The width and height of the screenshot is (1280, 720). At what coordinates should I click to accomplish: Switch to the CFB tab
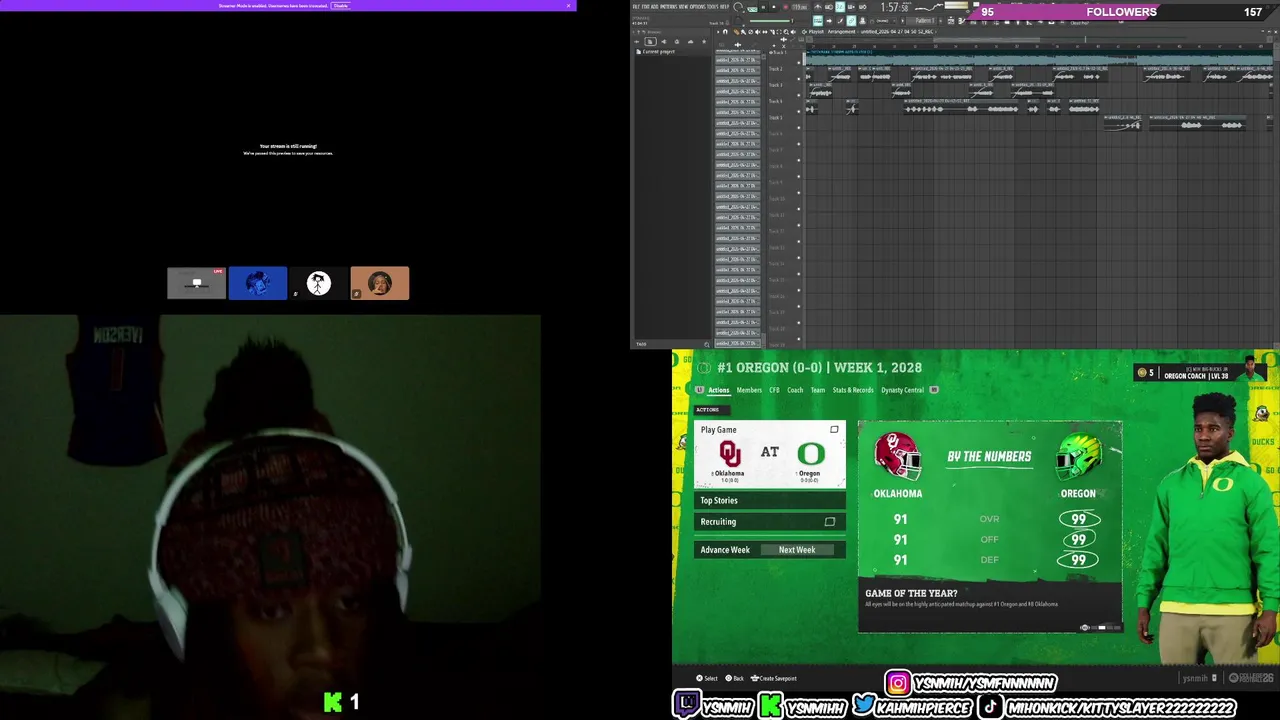pos(774,390)
